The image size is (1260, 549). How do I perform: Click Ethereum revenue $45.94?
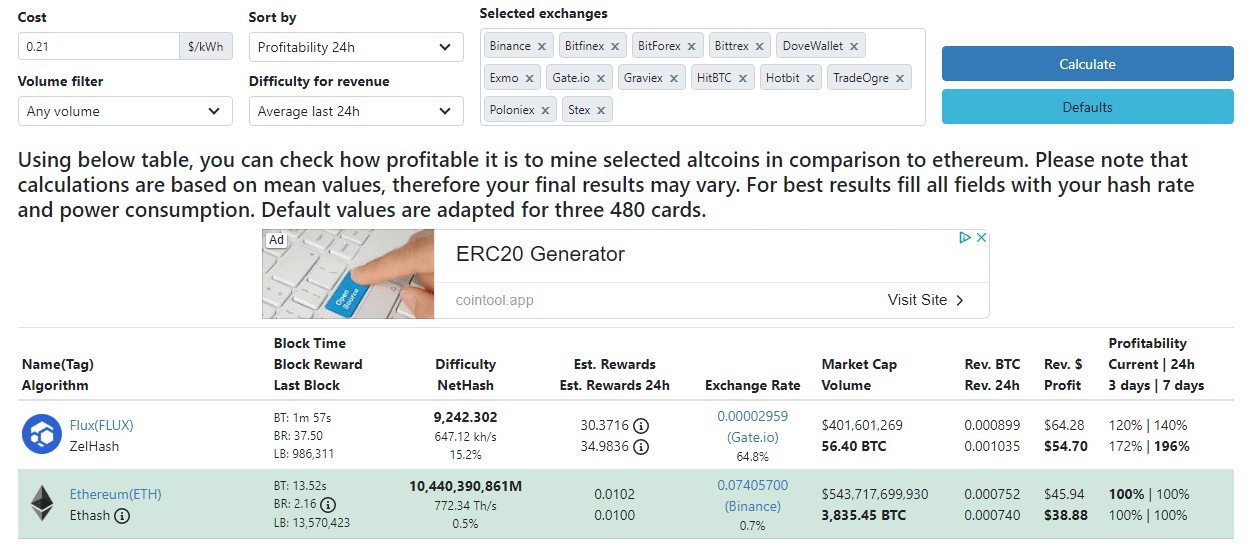[x=1064, y=494]
